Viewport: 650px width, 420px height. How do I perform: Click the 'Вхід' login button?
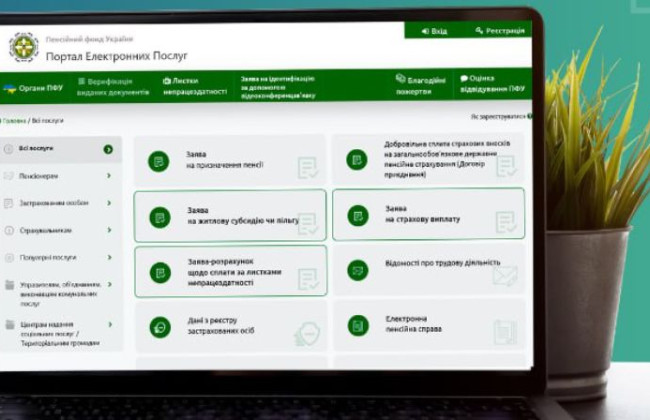(x=435, y=31)
